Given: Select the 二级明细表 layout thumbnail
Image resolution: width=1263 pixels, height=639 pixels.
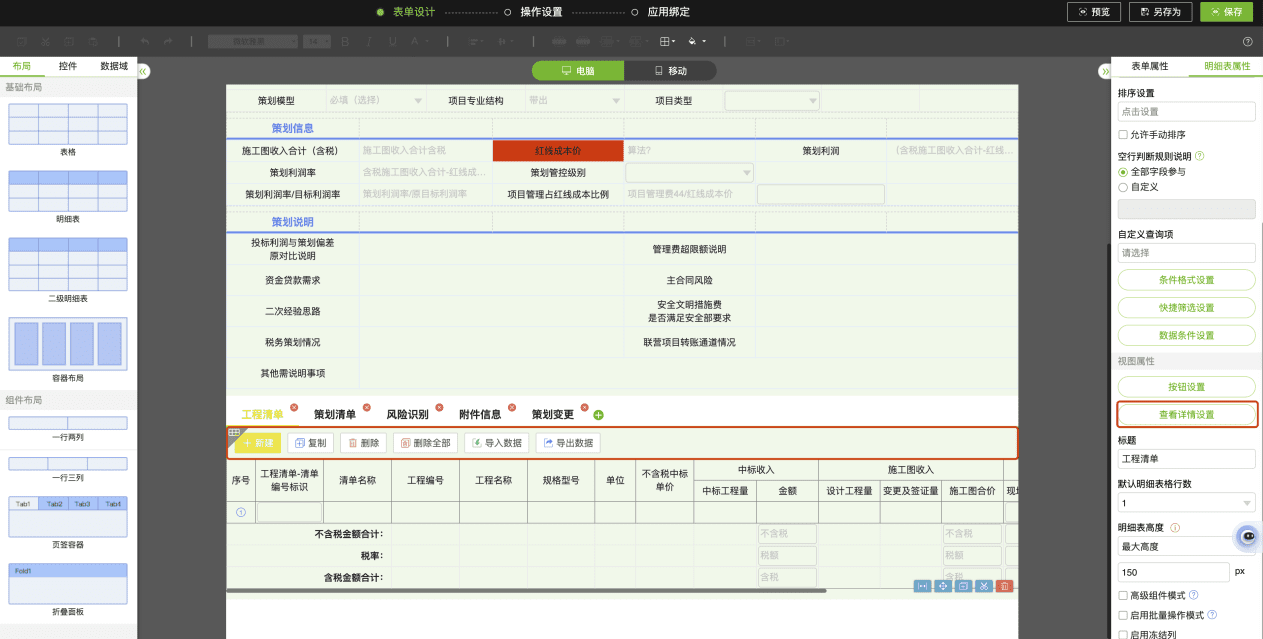Looking at the screenshot, I should point(68,264).
